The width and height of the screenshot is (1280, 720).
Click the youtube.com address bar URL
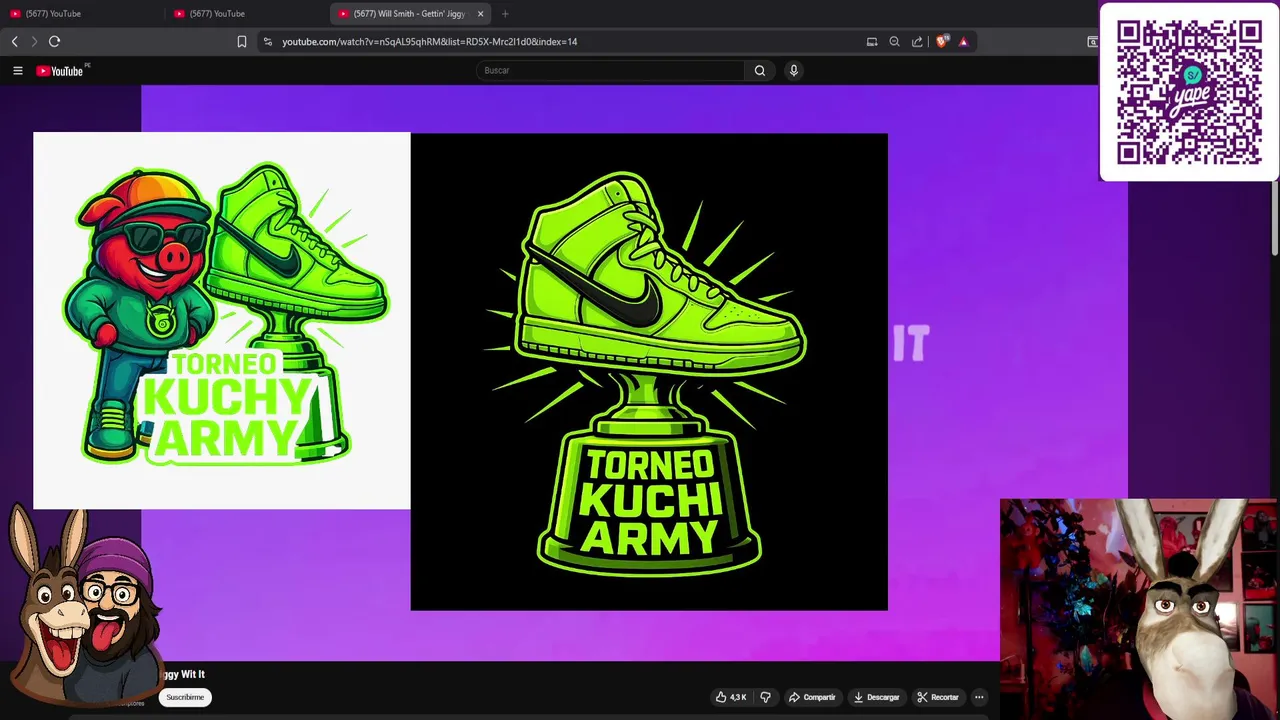[x=429, y=42]
